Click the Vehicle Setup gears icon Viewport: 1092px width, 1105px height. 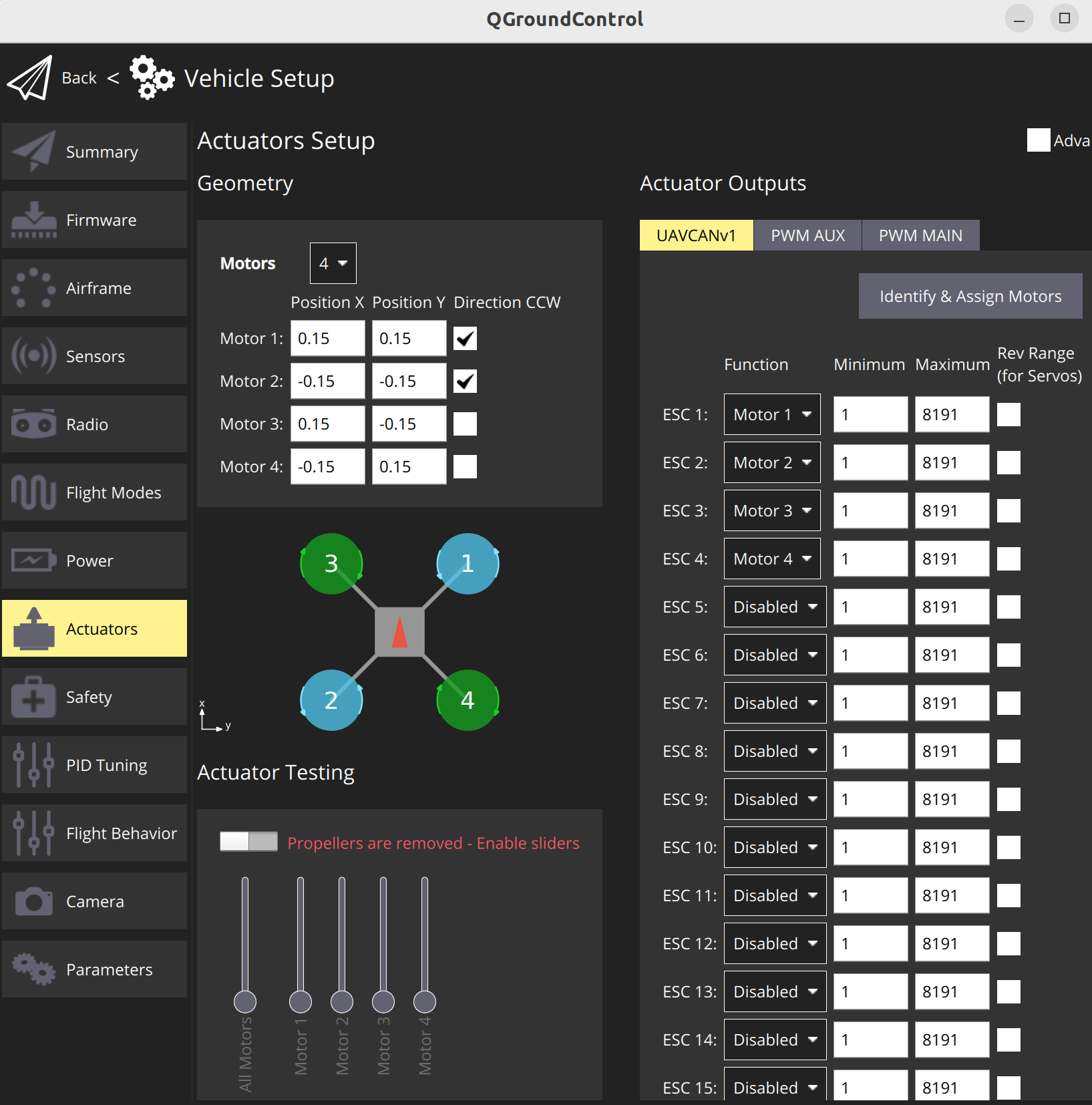pos(152,78)
